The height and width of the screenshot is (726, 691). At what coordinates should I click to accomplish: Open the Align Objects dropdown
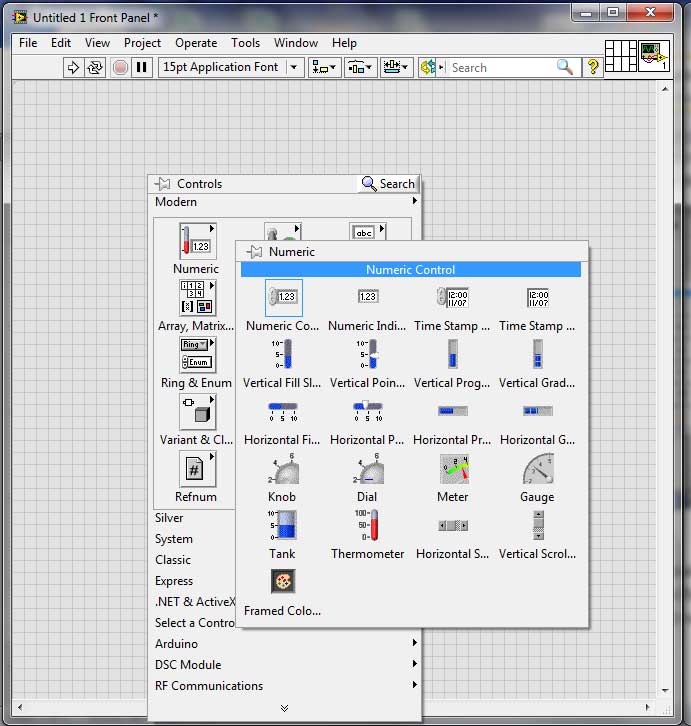tap(324, 67)
